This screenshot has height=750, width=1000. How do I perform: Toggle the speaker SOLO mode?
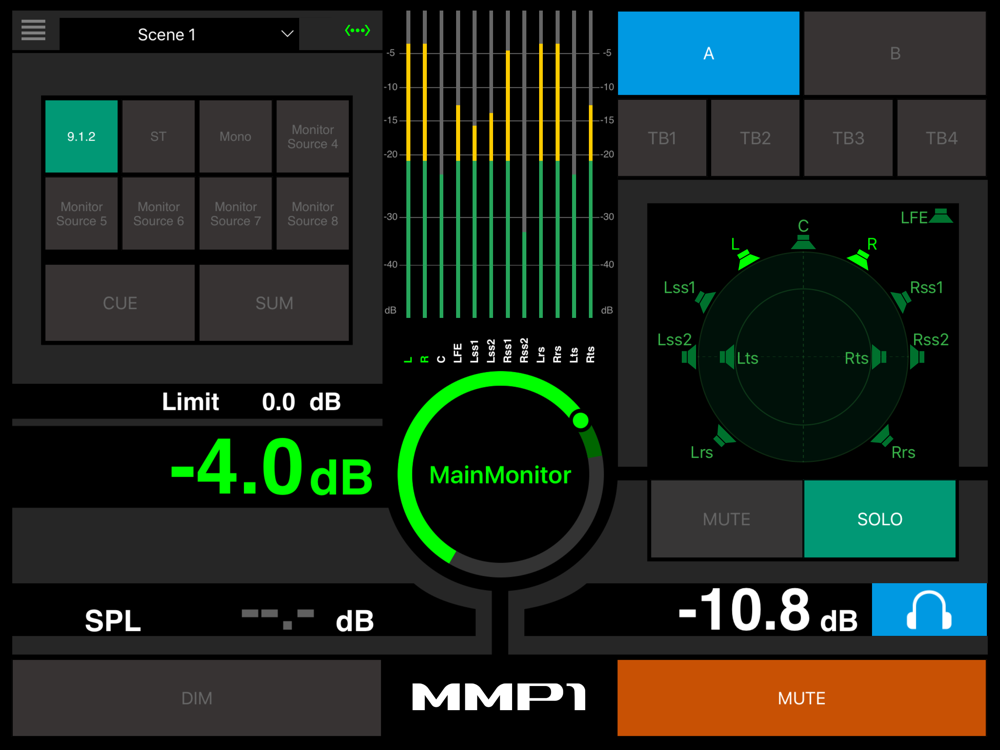(879, 519)
